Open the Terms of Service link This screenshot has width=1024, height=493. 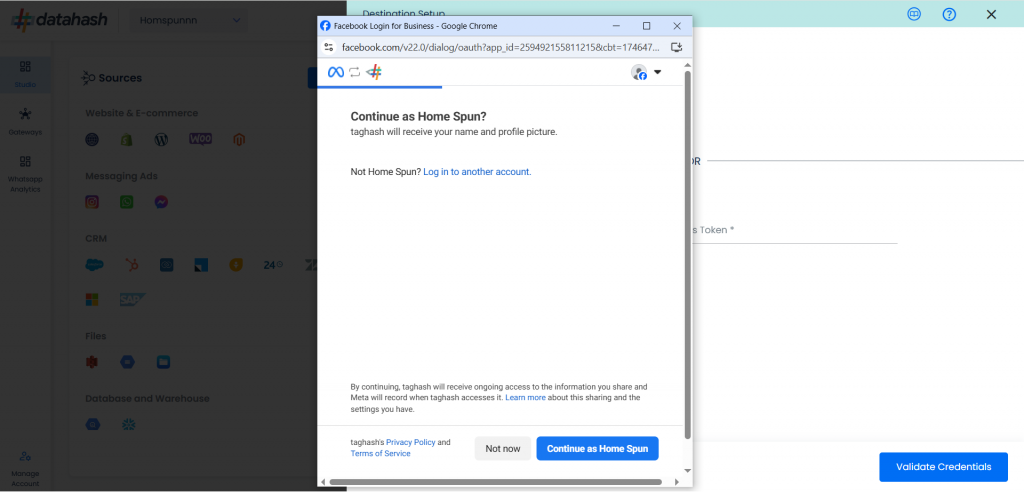click(381, 454)
